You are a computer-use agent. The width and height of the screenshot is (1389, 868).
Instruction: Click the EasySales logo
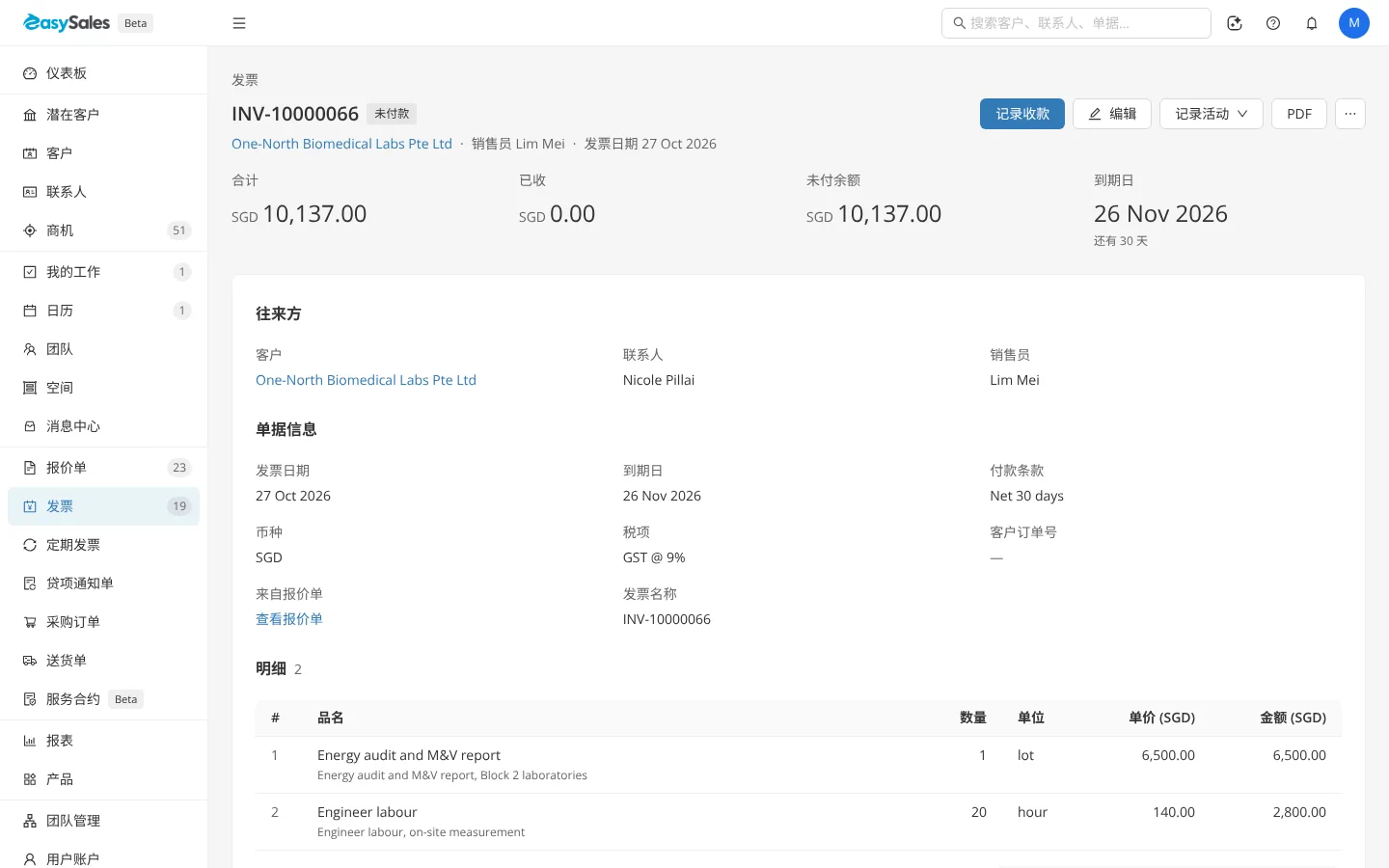(67, 22)
